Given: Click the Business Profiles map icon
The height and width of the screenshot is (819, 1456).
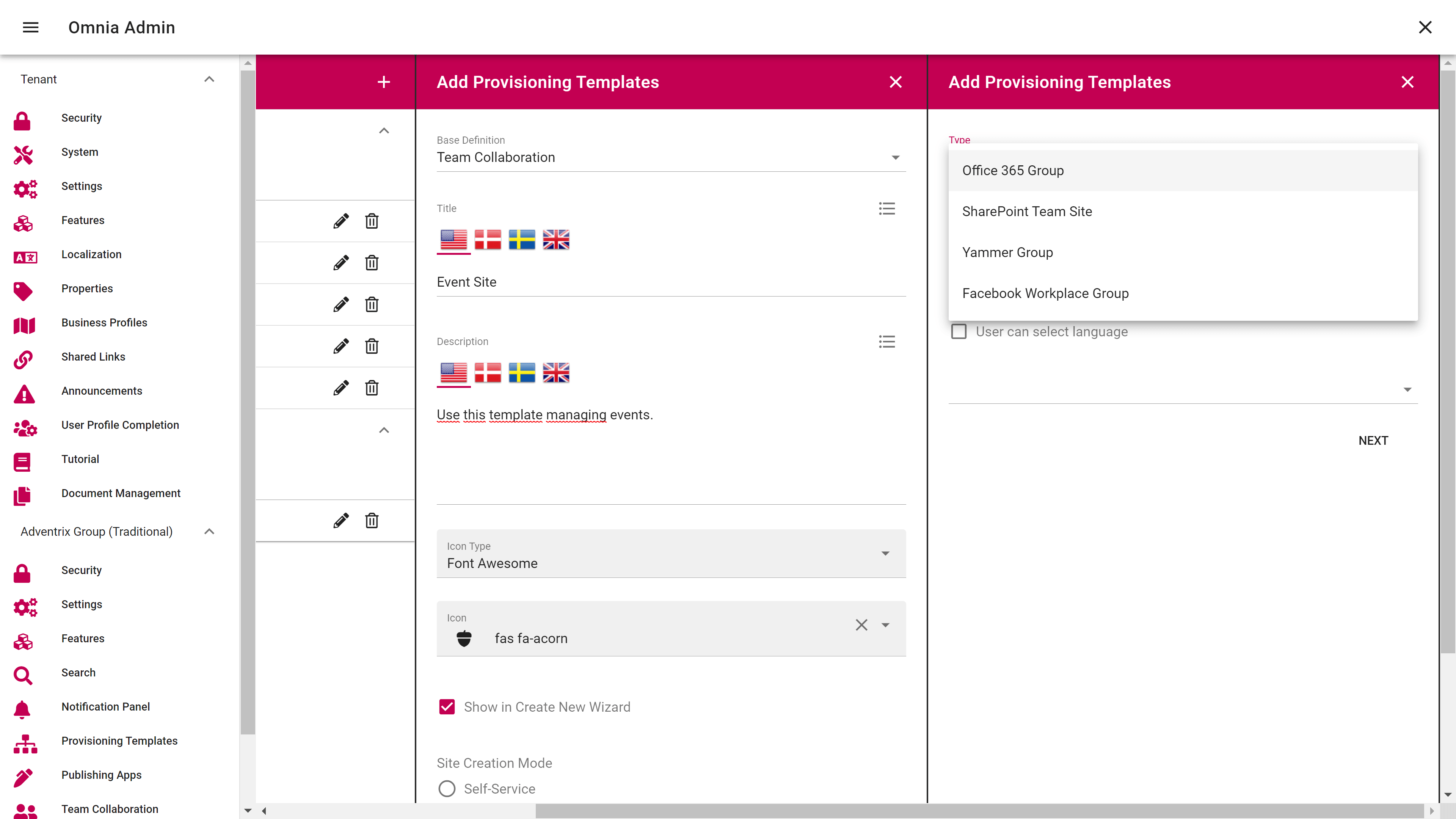Looking at the screenshot, I should [24, 326].
